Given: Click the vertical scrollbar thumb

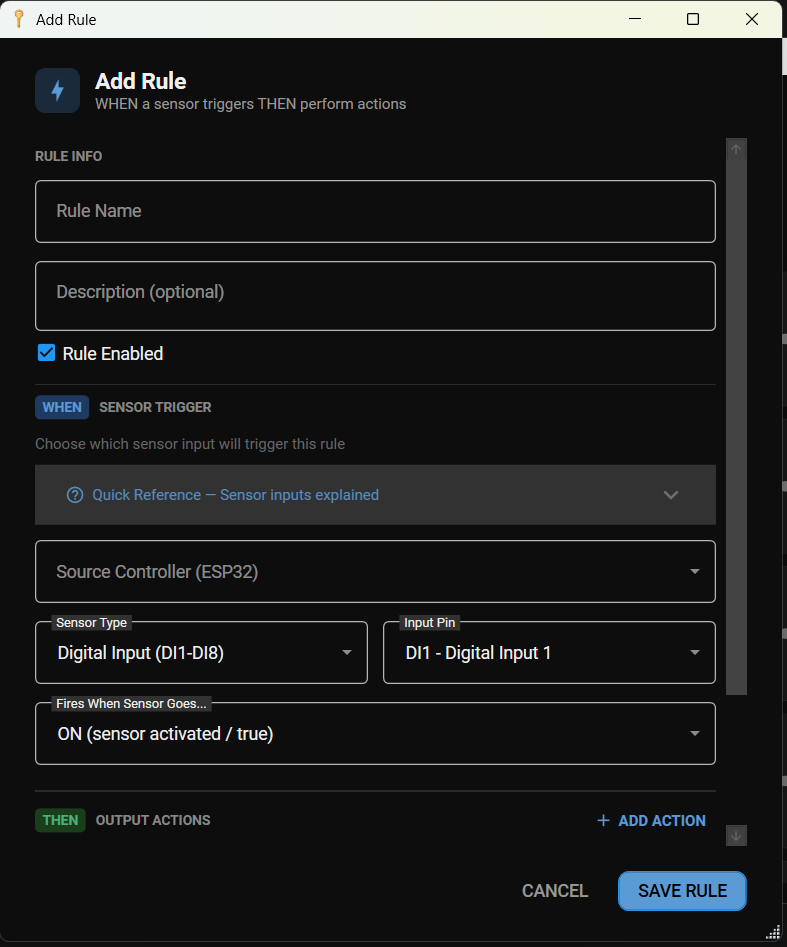Looking at the screenshot, I should 736,428.
